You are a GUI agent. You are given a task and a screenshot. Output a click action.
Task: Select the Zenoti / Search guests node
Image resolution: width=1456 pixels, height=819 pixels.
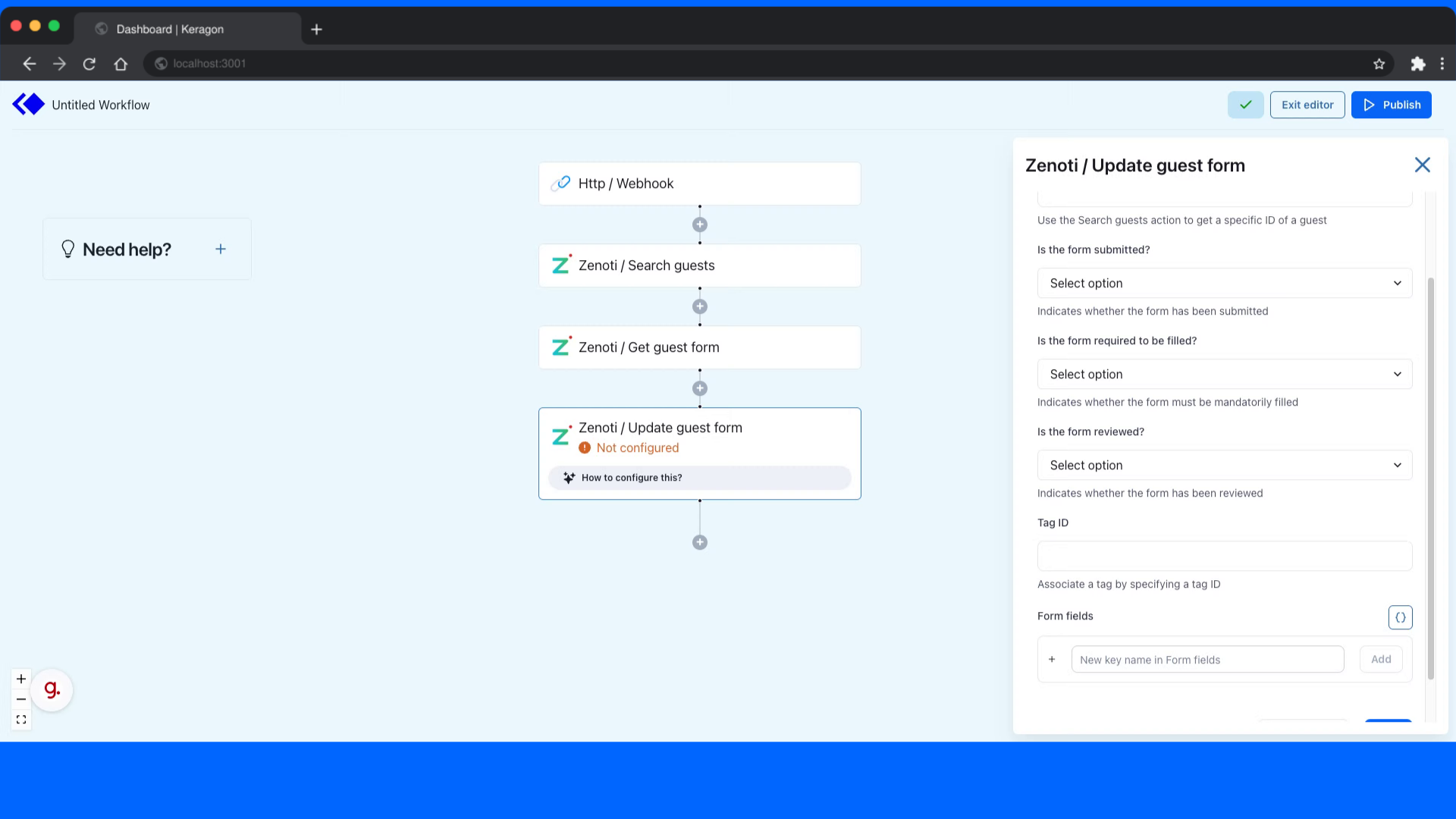click(x=699, y=265)
